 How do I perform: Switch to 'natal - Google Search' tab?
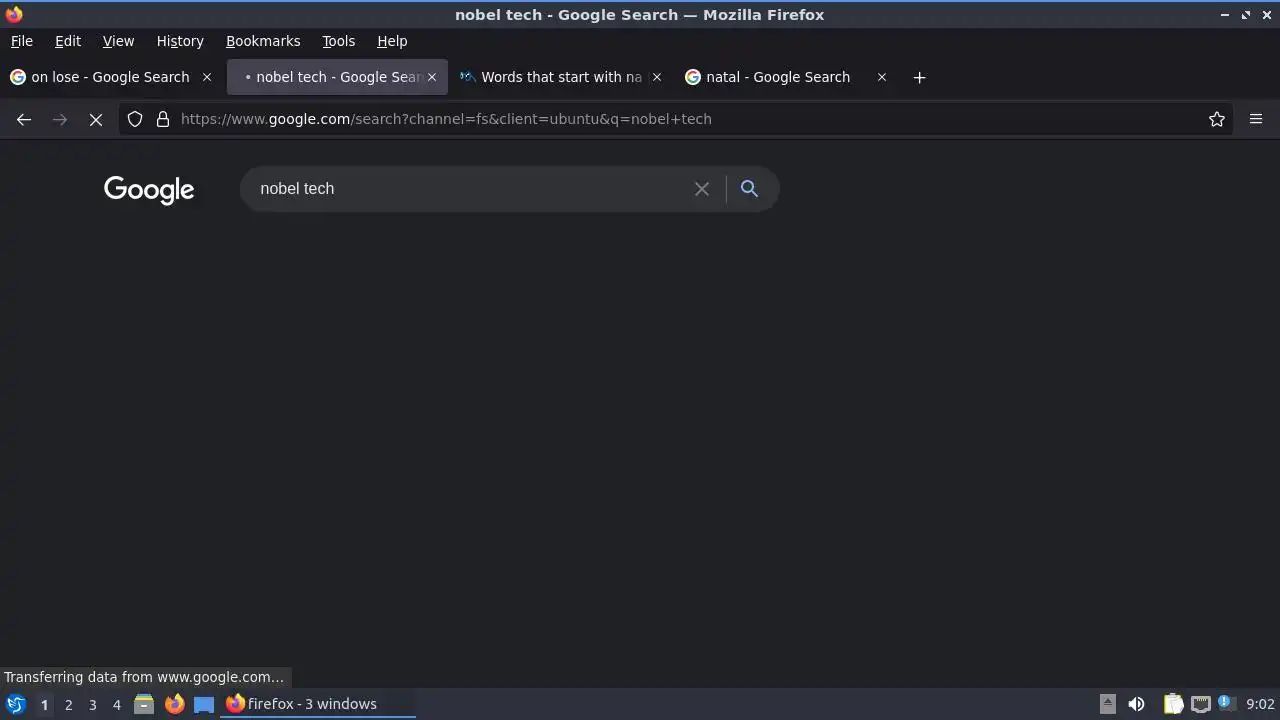point(786,77)
